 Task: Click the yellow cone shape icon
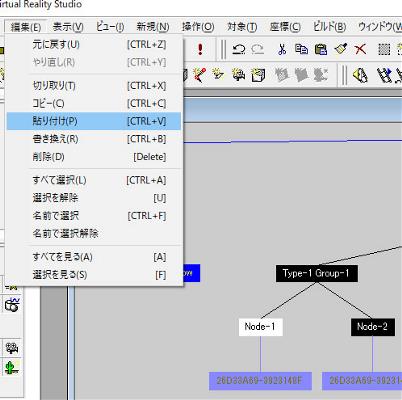tap(360, 75)
